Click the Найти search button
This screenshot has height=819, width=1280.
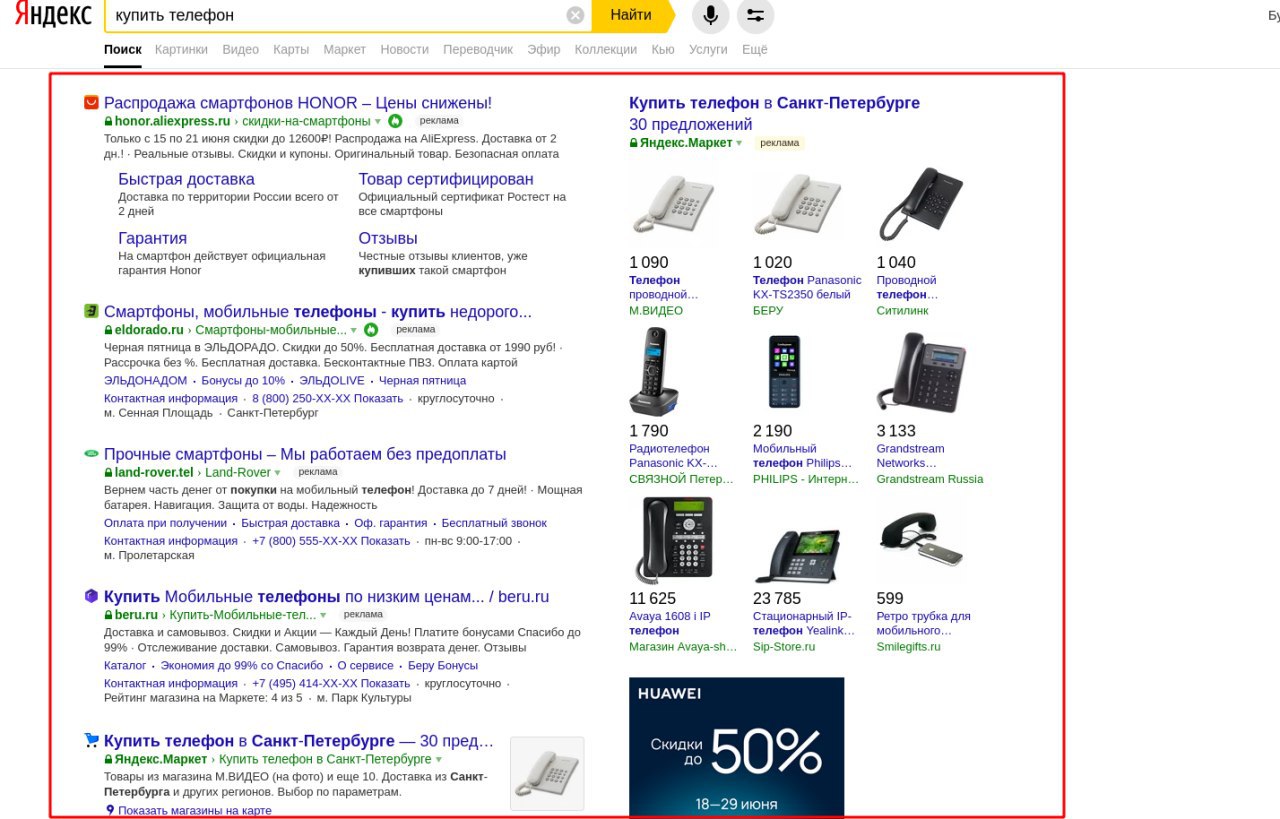[x=632, y=15]
